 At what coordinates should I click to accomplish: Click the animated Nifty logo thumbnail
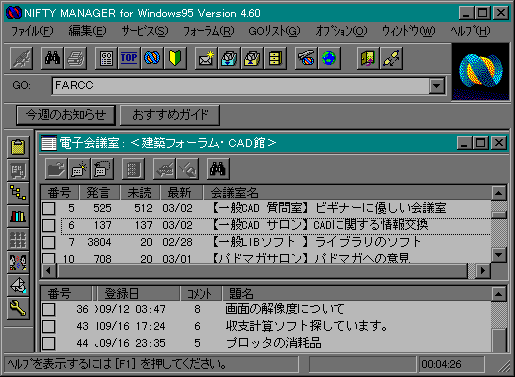481,72
